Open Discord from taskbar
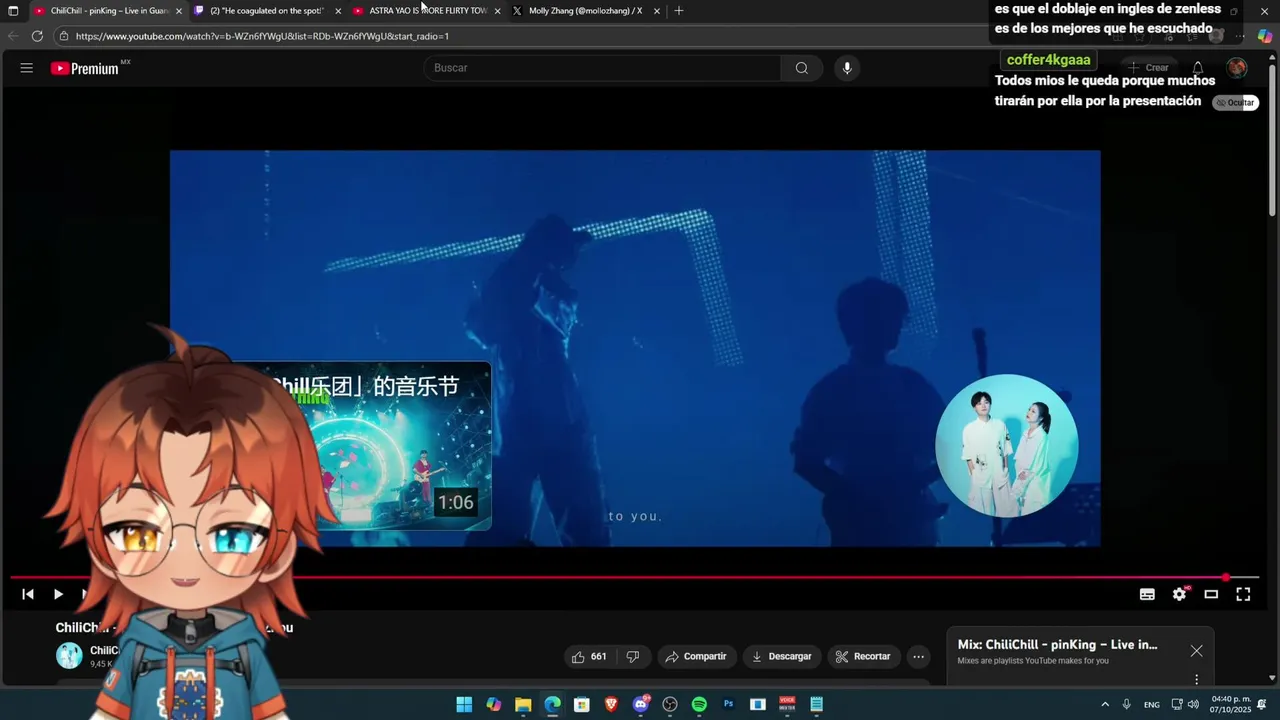The height and width of the screenshot is (720, 1280). pyautogui.click(x=641, y=704)
